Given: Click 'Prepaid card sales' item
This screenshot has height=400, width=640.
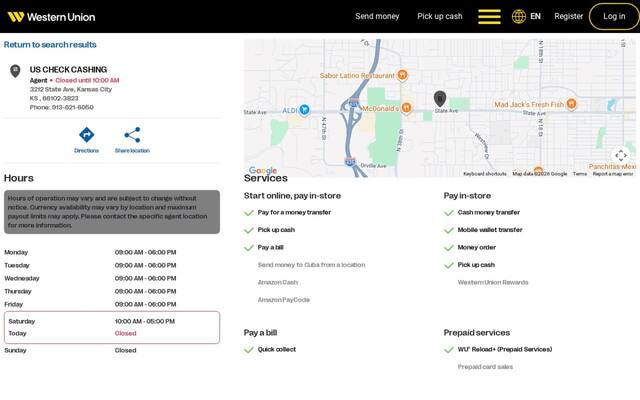Looking at the screenshot, I should click(485, 367).
